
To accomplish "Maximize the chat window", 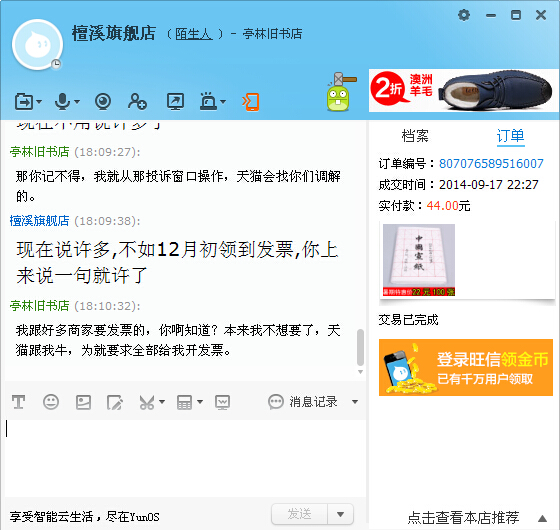I will click(x=516, y=15).
